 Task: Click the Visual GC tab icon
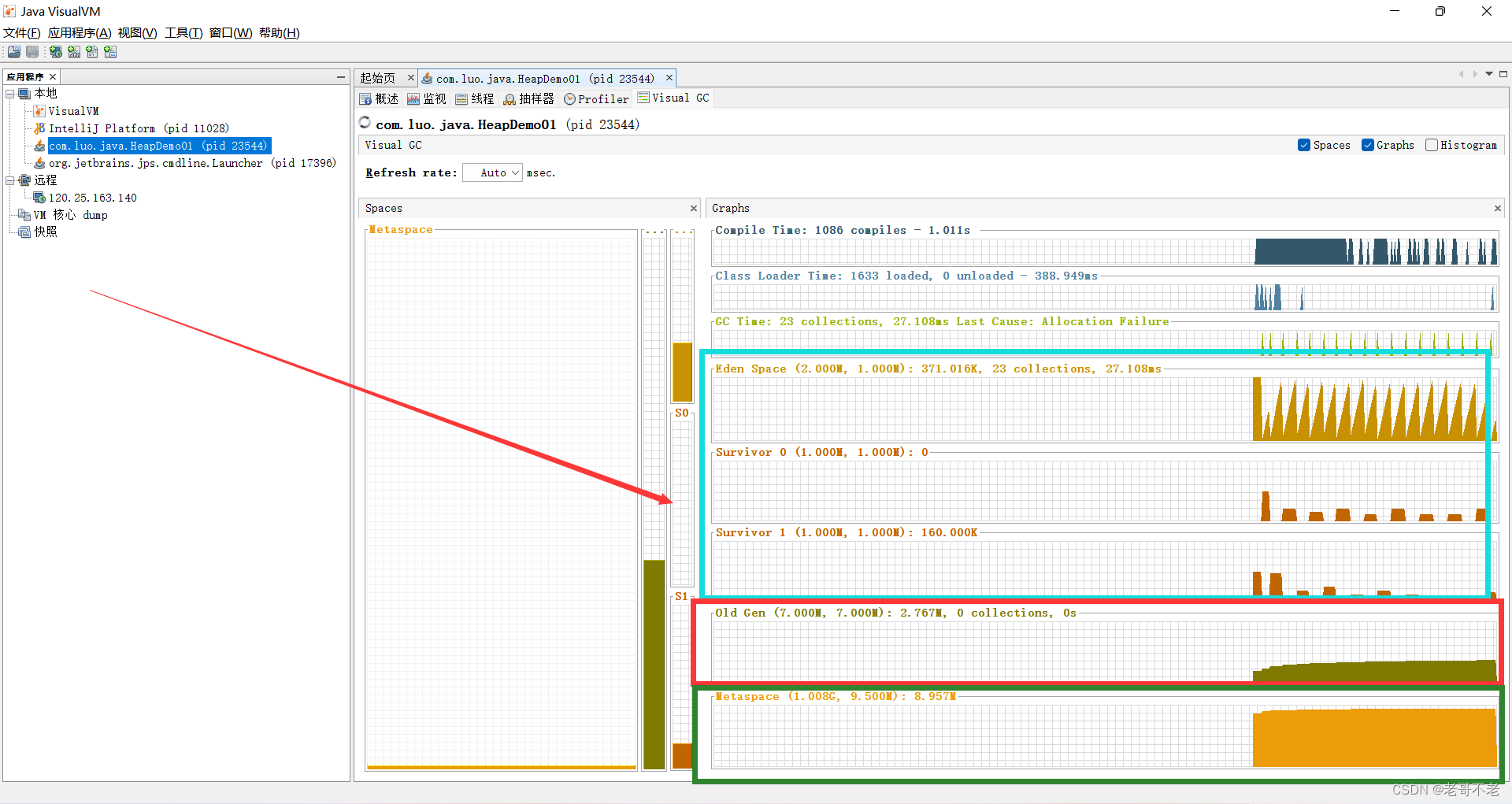643,98
